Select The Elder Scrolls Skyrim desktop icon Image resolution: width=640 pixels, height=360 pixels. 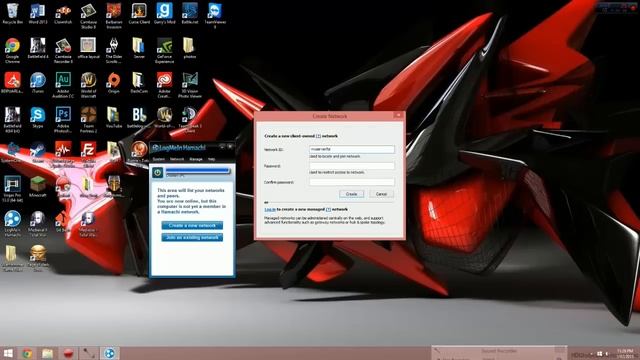tap(113, 50)
